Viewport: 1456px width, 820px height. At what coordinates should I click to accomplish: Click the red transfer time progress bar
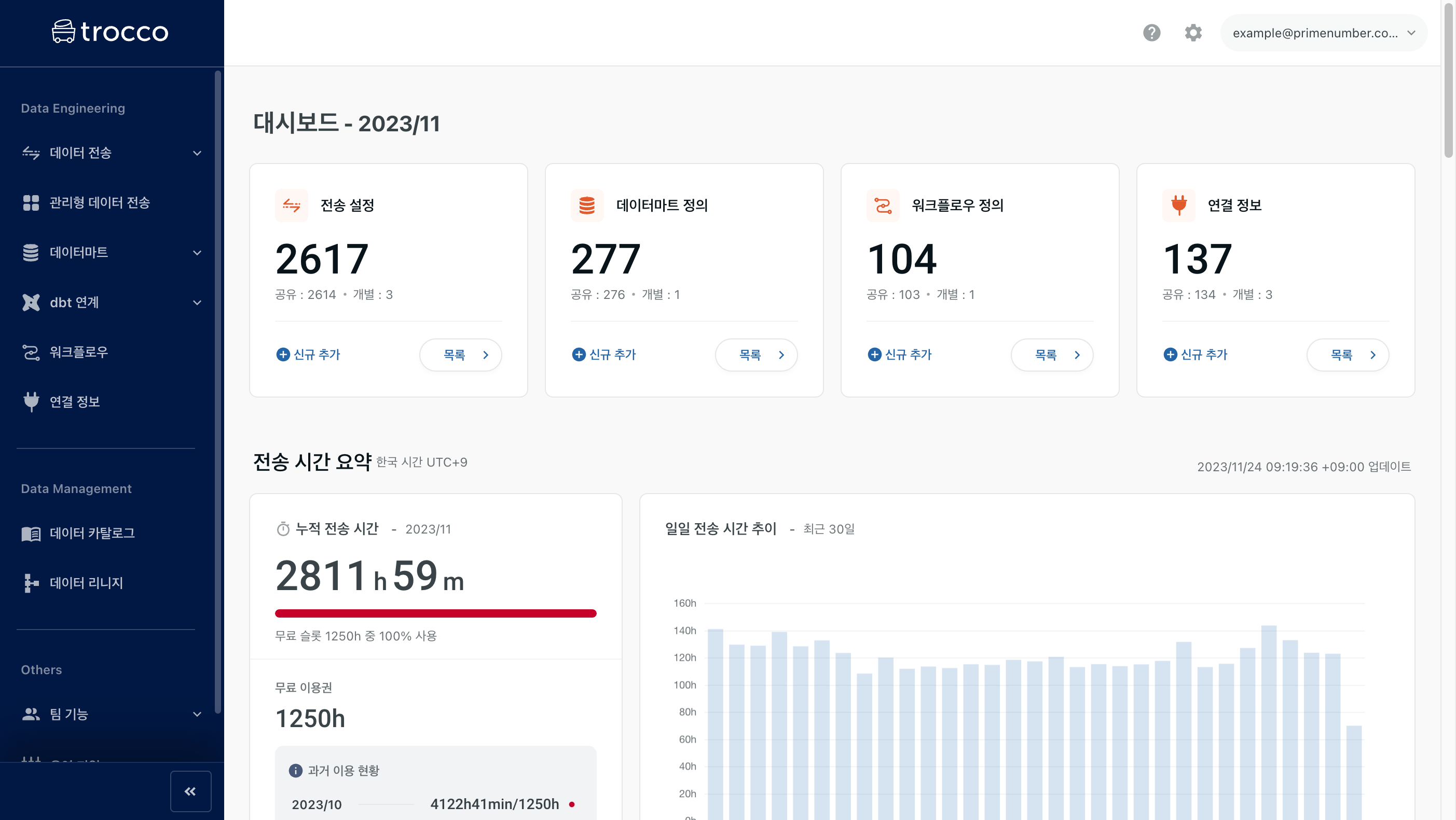point(435,613)
